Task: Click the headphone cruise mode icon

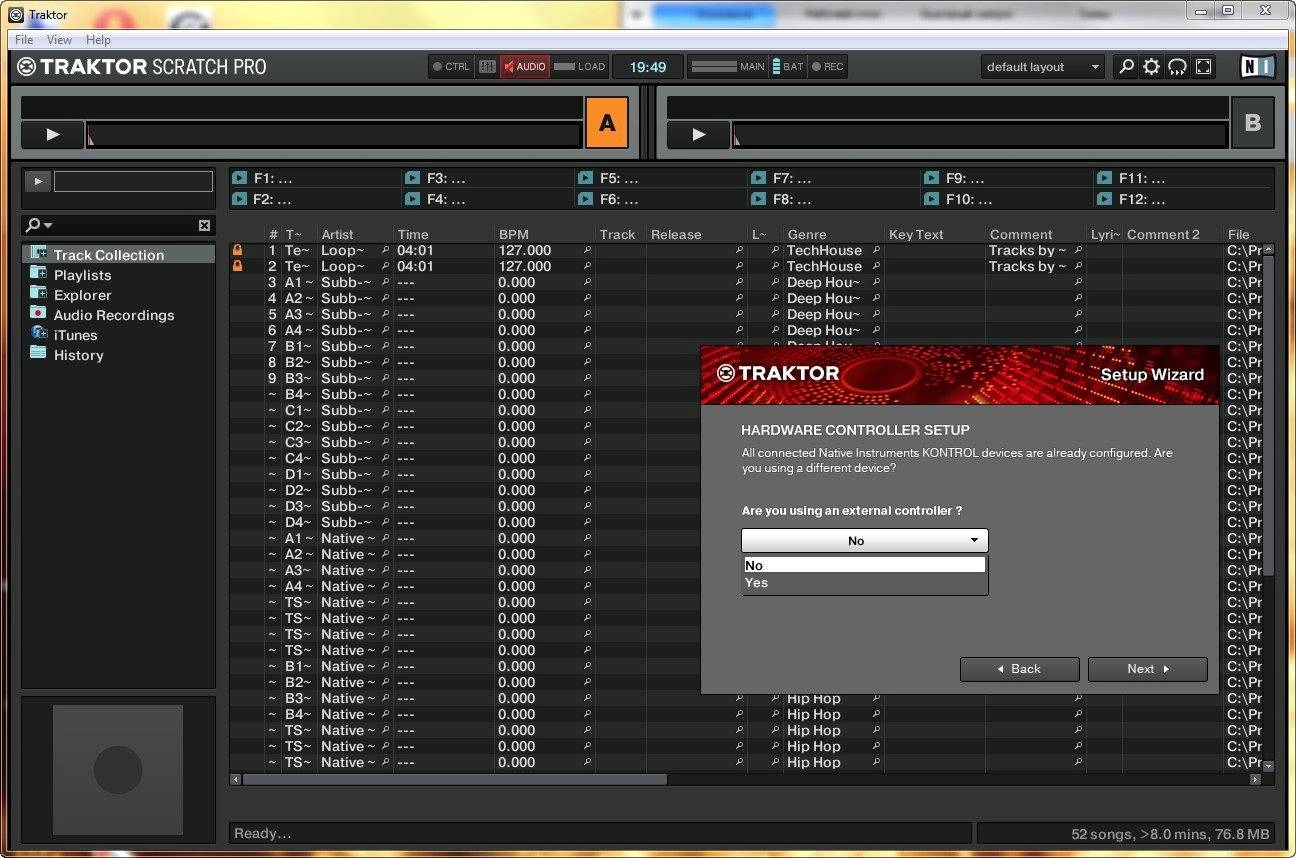Action: coord(1177,67)
